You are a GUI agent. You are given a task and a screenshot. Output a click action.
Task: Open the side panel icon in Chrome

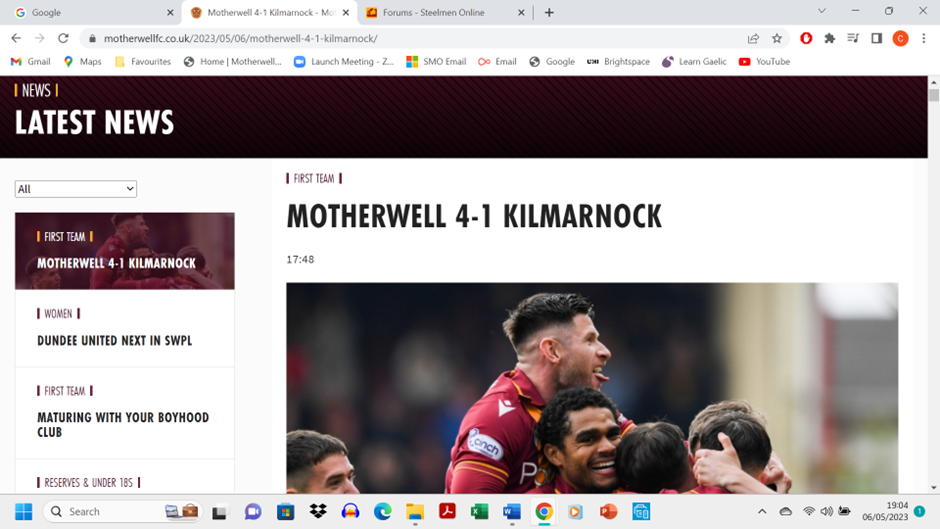(876, 38)
